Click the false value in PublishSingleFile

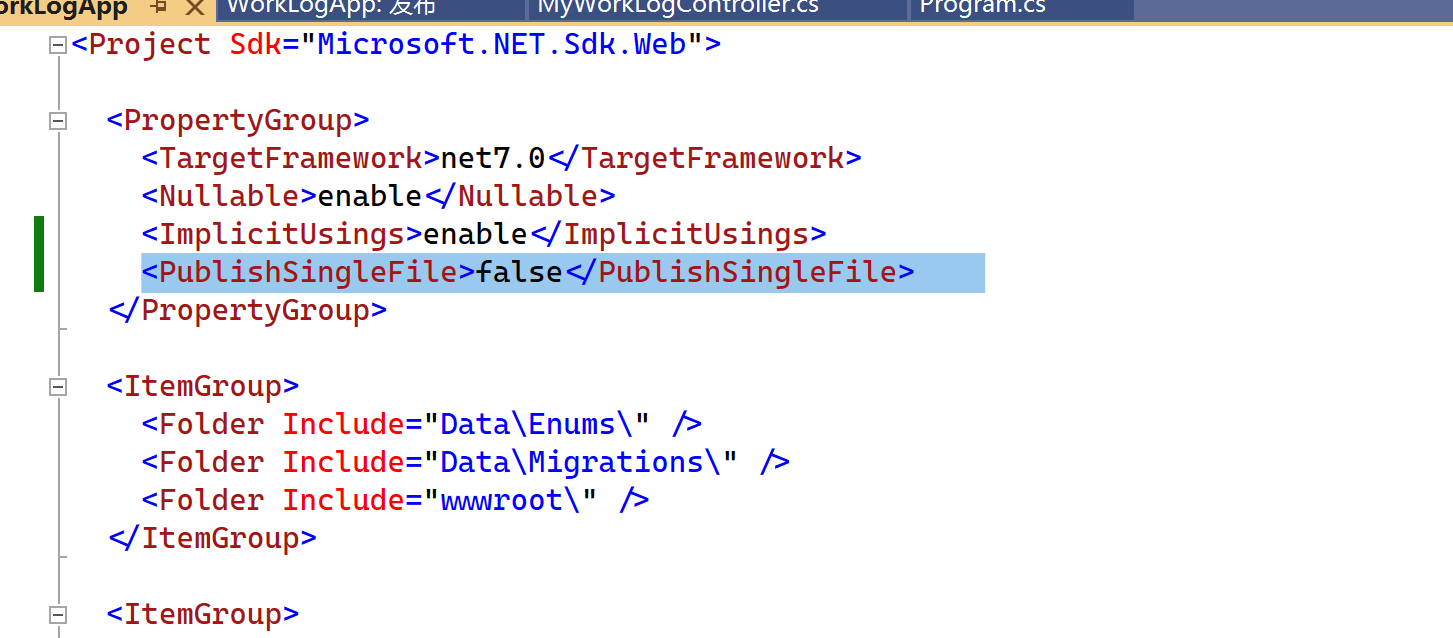pyautogui.click(x=519, y=272)
